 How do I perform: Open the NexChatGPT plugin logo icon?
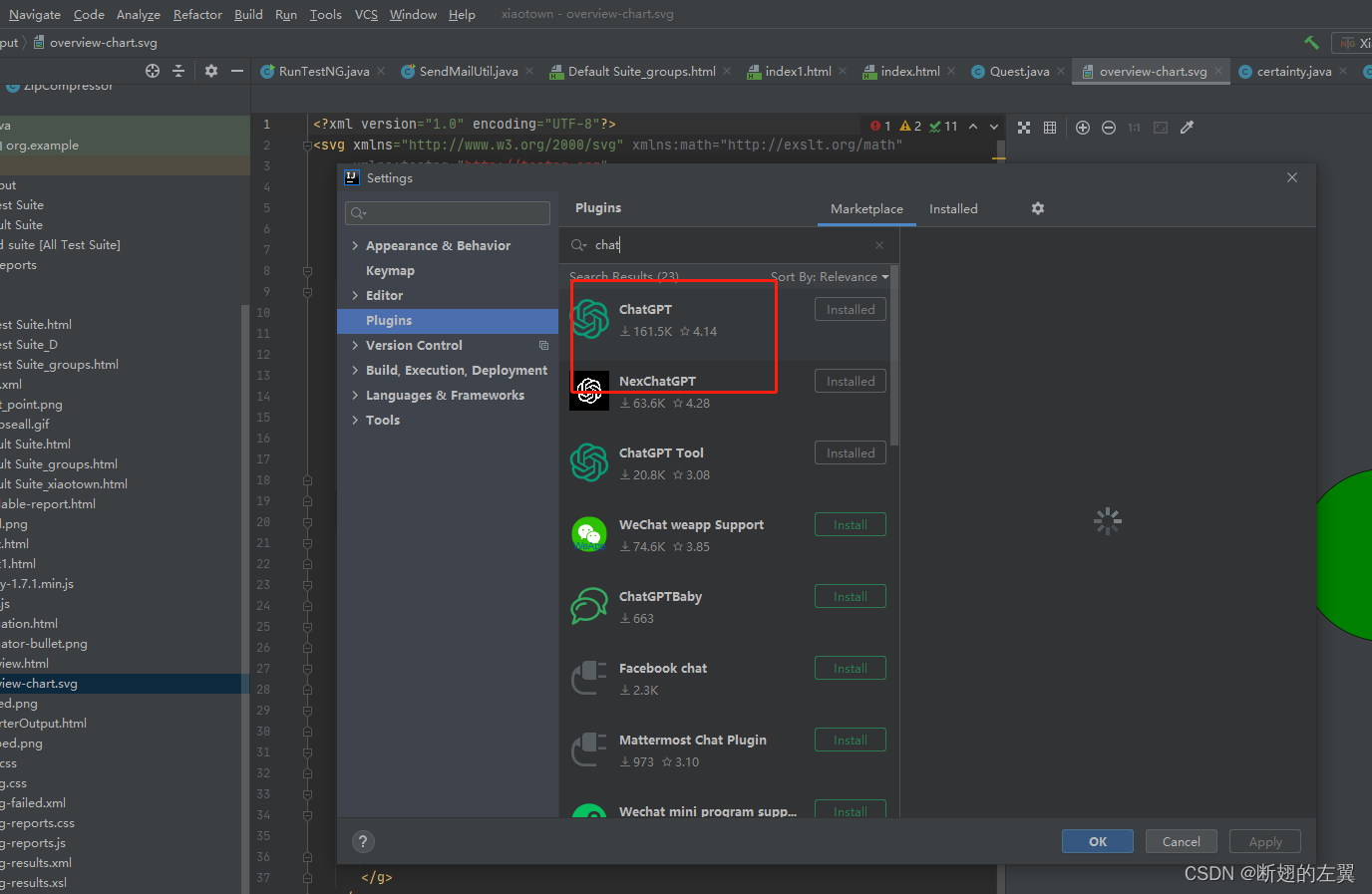tap(589, 391)
